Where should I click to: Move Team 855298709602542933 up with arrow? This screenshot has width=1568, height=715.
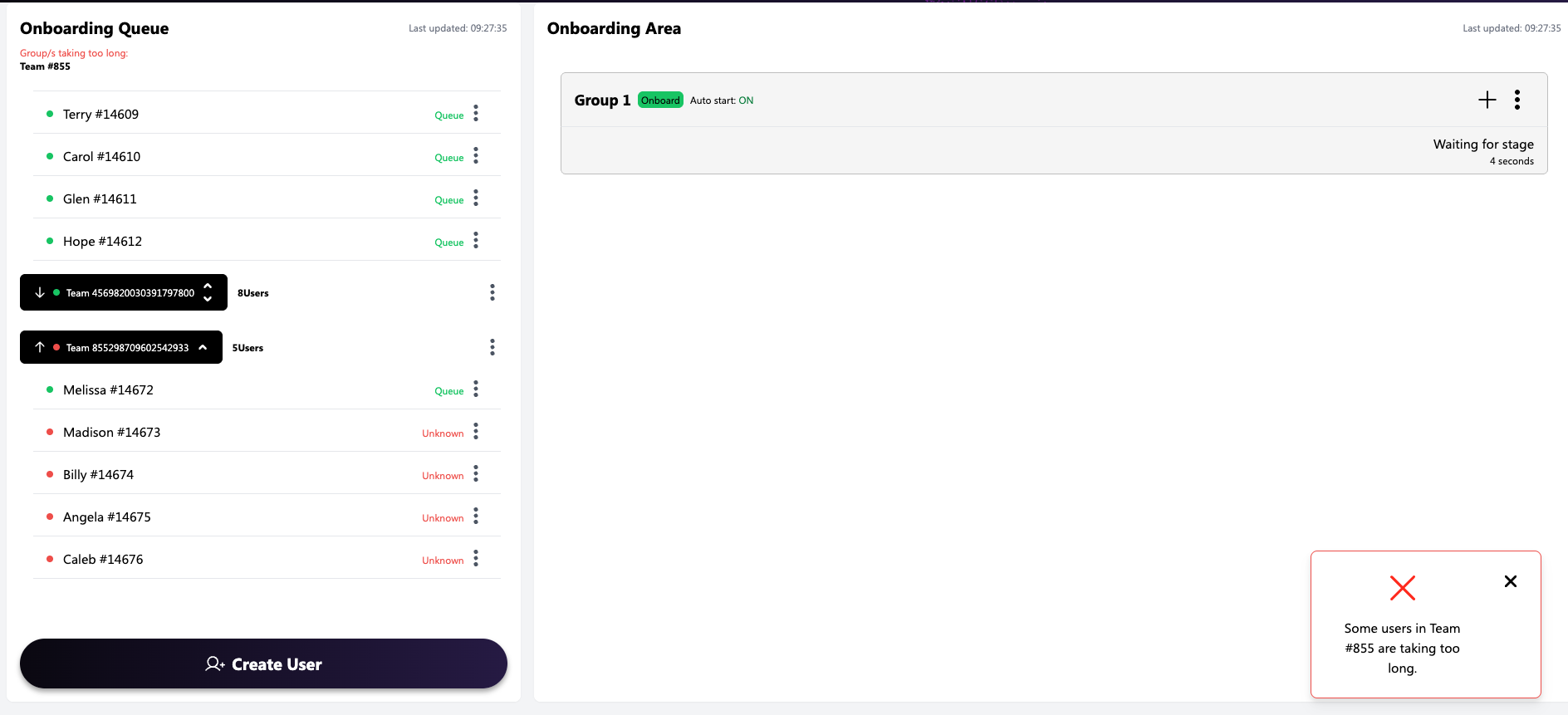tap(40, 347)
